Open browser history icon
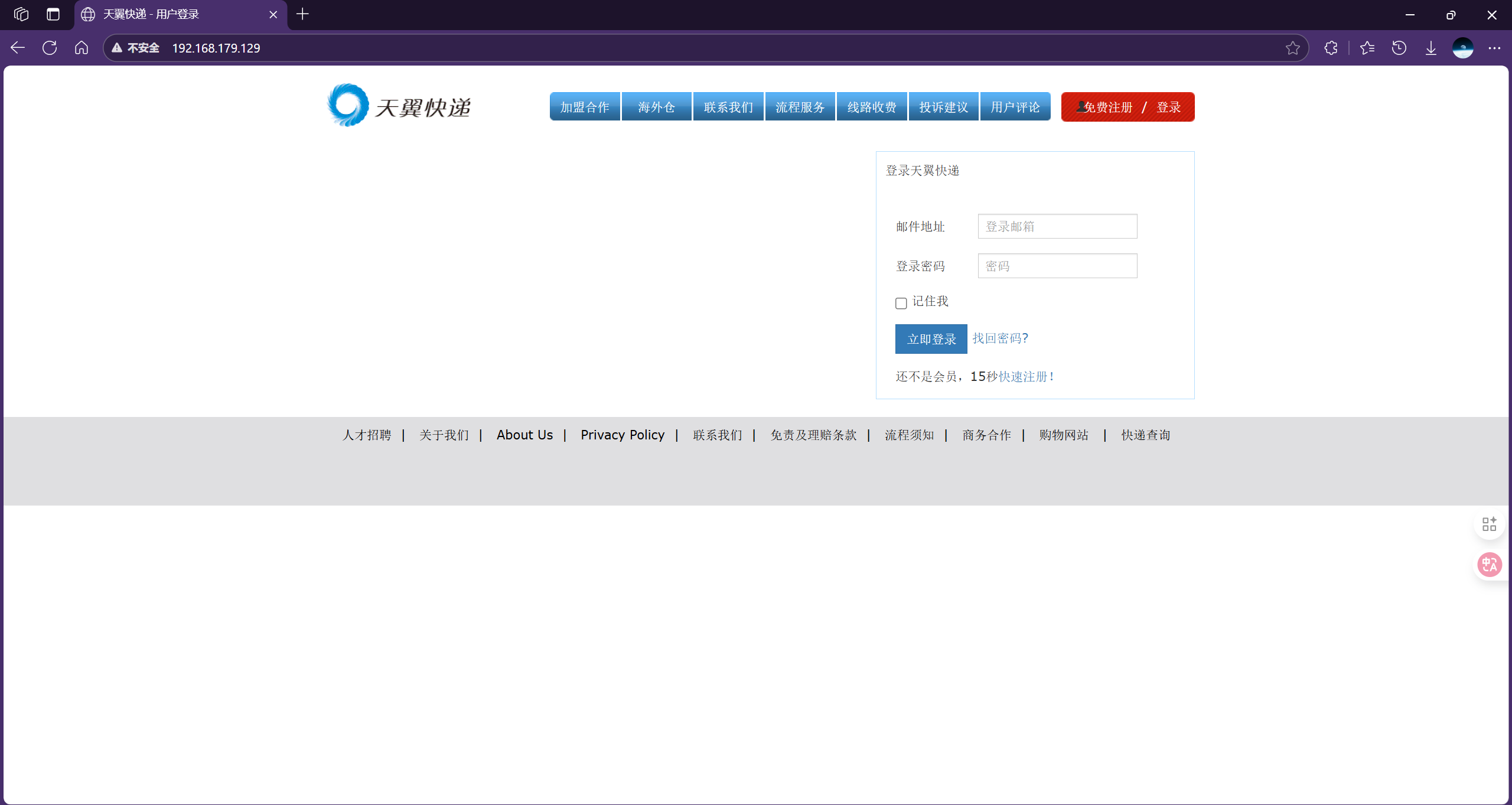Viewport: 1512px width, 805px height. pyautogui.click(x=1399, y=48)
